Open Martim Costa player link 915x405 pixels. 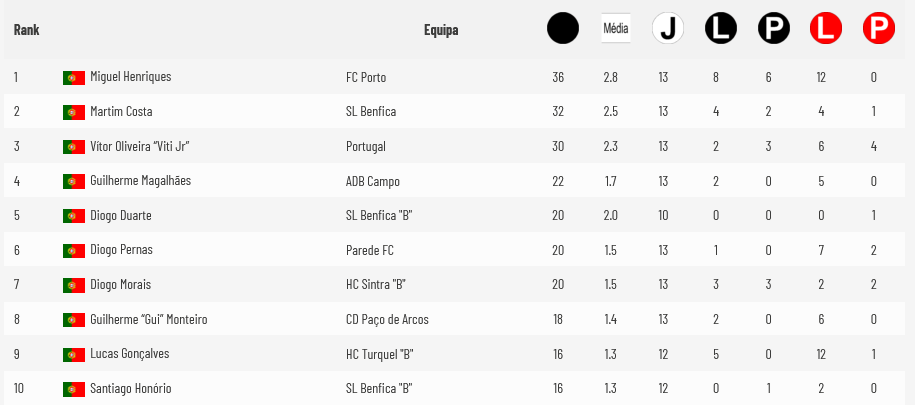click(121, 111)
